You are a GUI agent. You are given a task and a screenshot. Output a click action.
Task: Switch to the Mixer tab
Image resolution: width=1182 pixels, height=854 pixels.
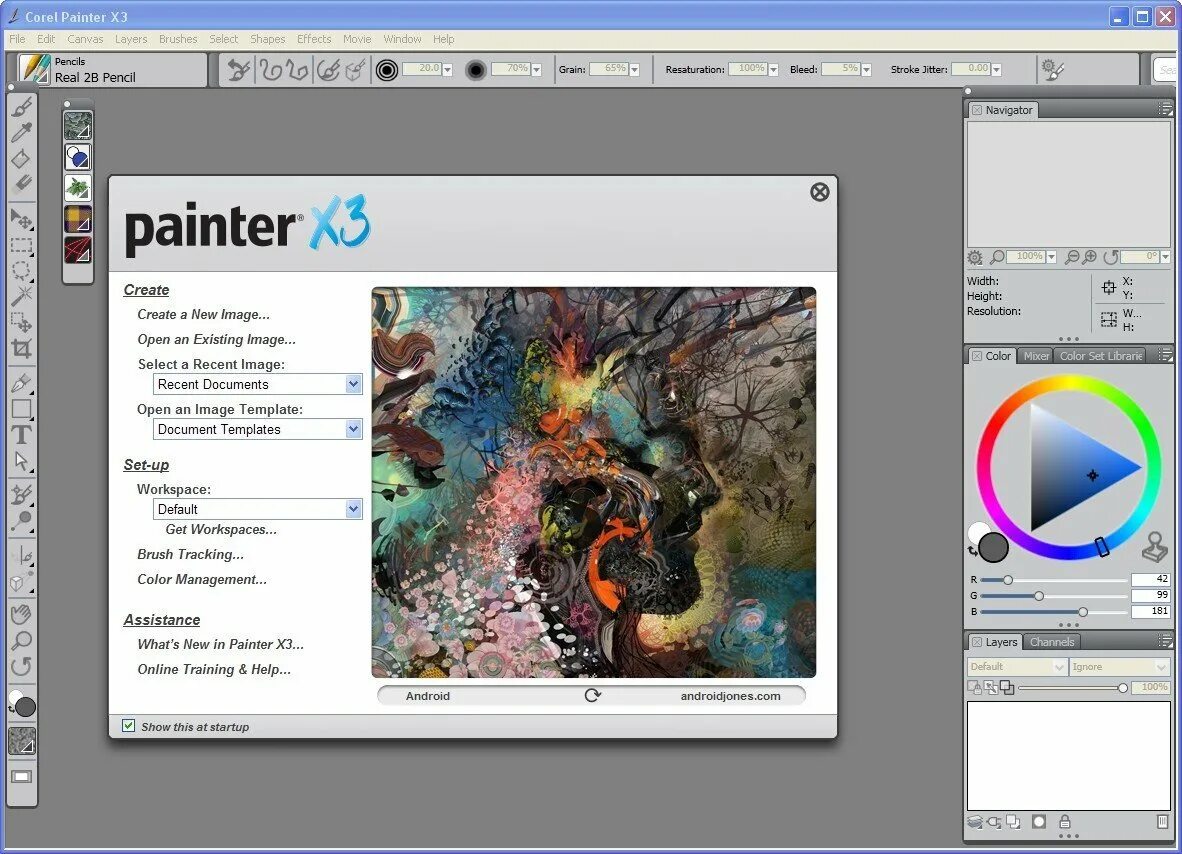(x=1036, y=356)
